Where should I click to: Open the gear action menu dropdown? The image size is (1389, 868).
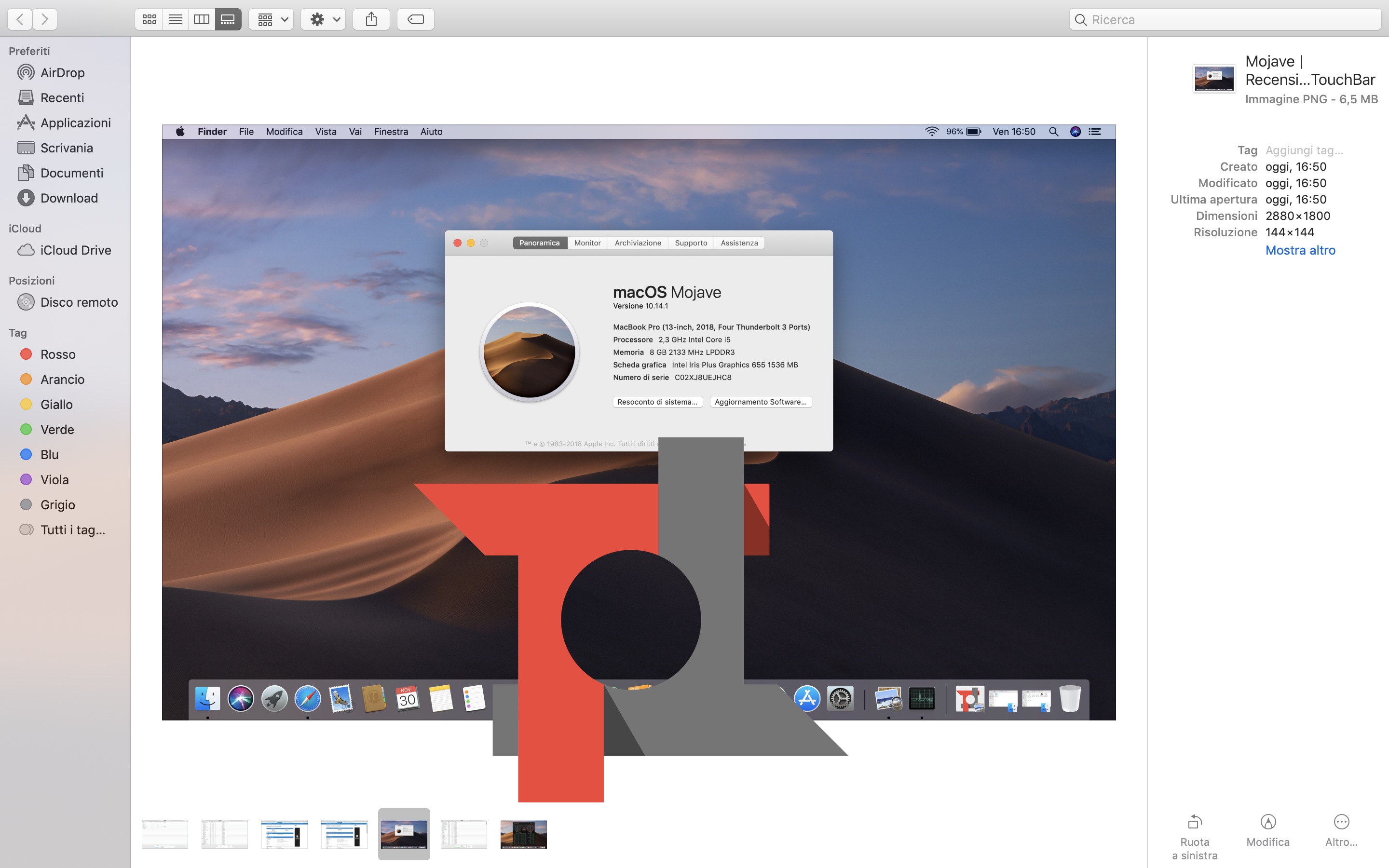323,19
